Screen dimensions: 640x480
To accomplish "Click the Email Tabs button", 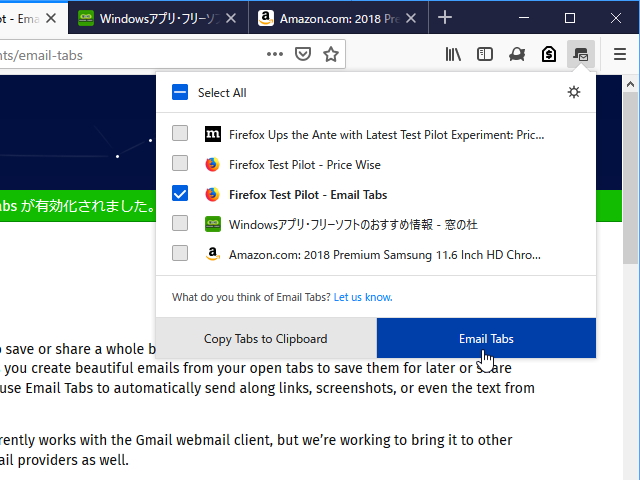I will (486, 338).
